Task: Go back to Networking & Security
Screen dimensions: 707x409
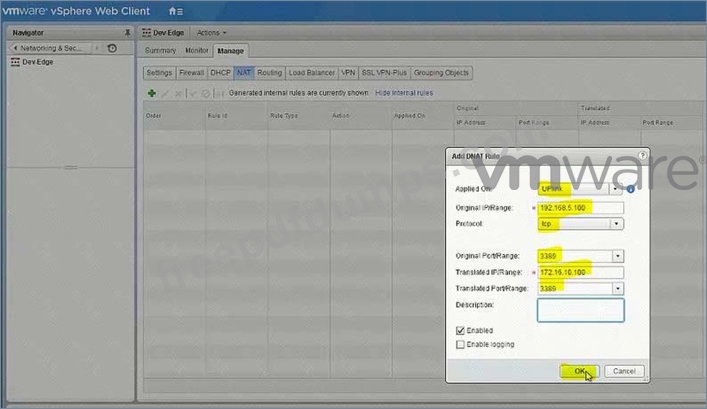Action: point(50,48)
